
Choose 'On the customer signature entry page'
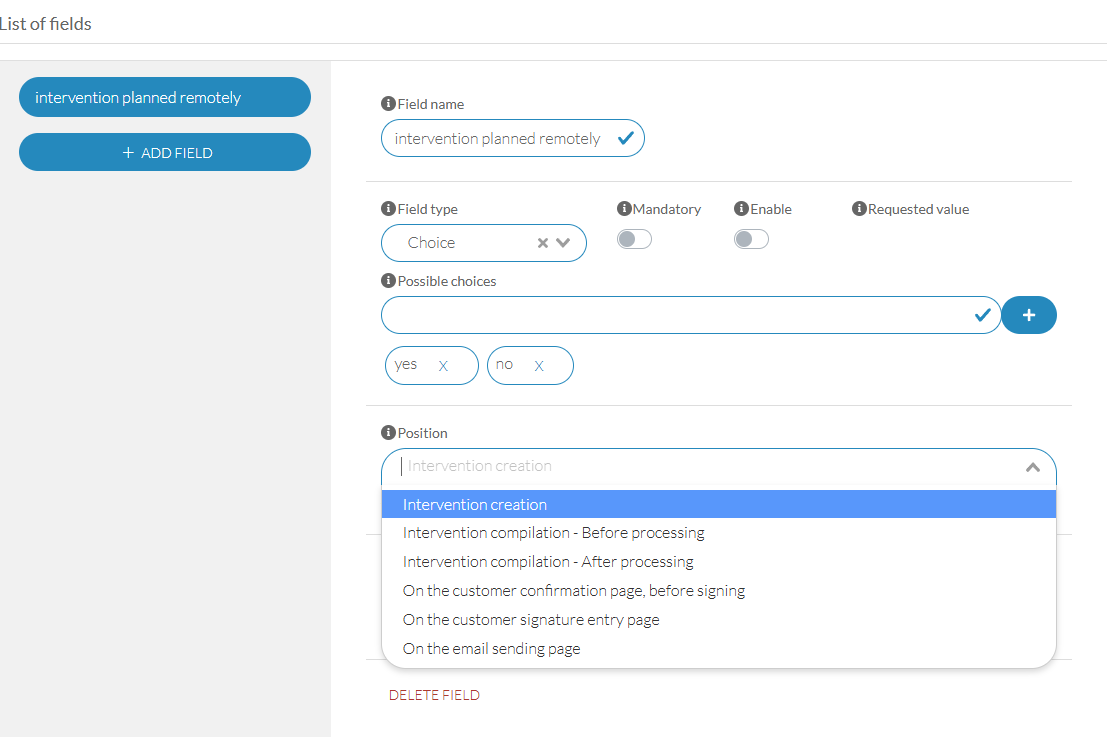pos(719,620)
